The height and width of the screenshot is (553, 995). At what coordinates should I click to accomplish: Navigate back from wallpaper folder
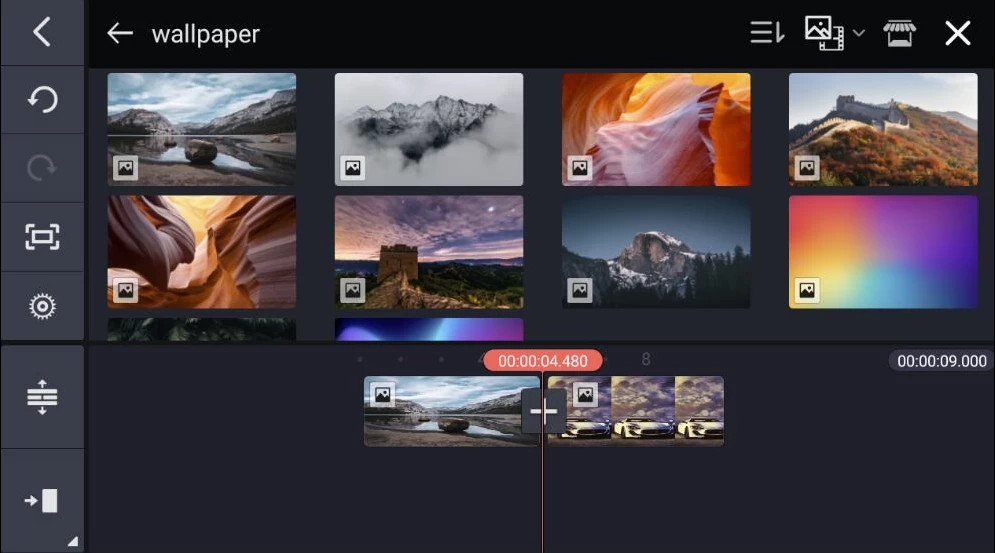point(120,34)
